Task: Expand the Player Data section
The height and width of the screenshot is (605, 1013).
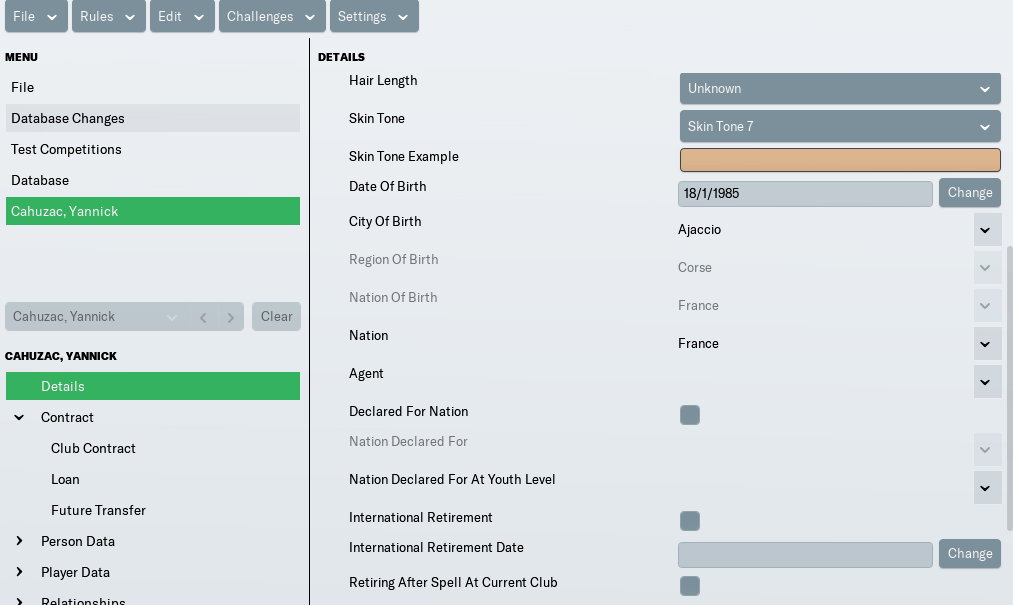Action: (19, 572)
